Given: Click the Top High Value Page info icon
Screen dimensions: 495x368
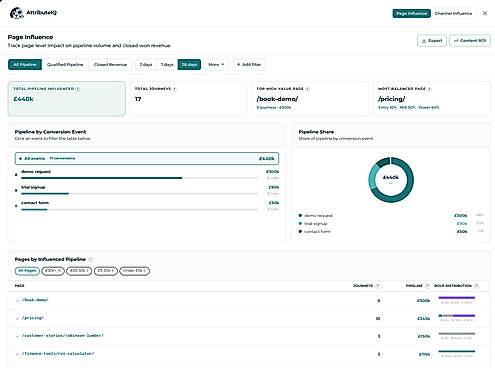Looking at the screenshot, I should click(307, 89).
